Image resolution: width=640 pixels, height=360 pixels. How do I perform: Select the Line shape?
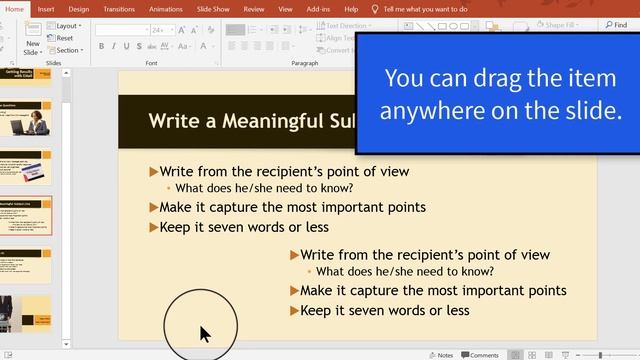point(420,26)
